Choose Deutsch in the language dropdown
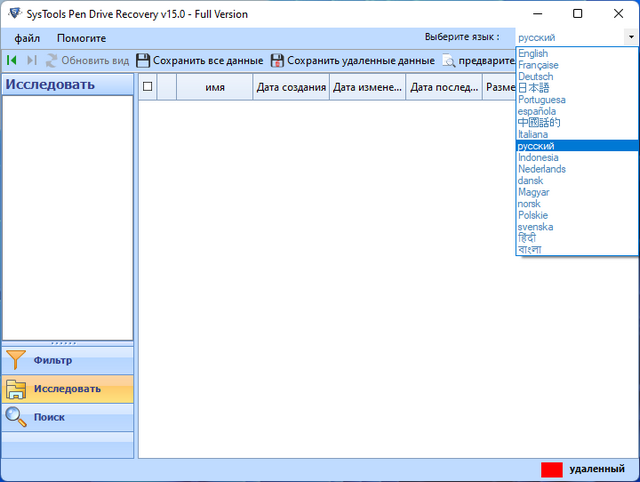This screenshot has height=482, width=640. 535,77
